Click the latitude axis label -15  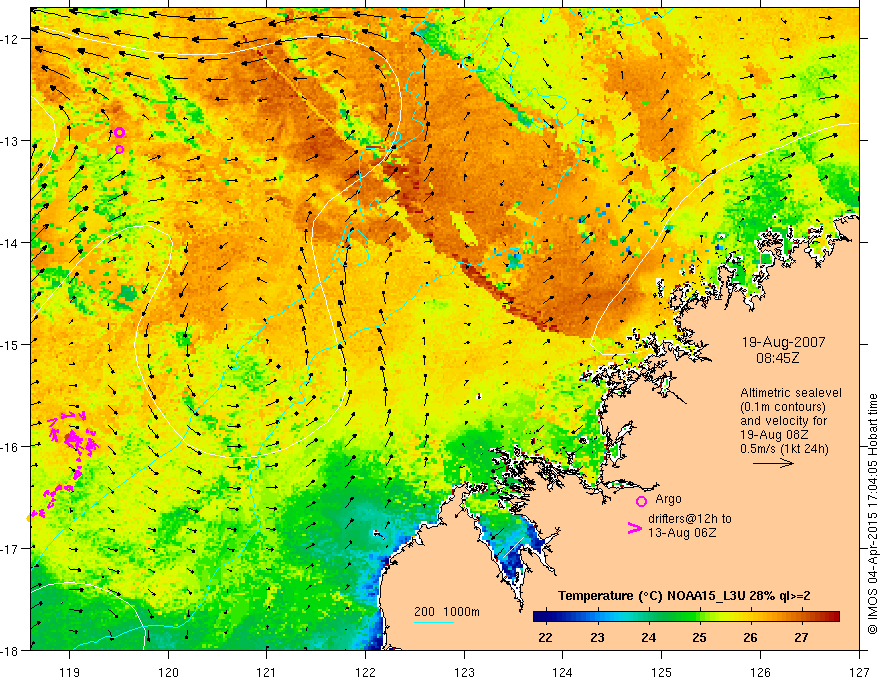[11, 344]
